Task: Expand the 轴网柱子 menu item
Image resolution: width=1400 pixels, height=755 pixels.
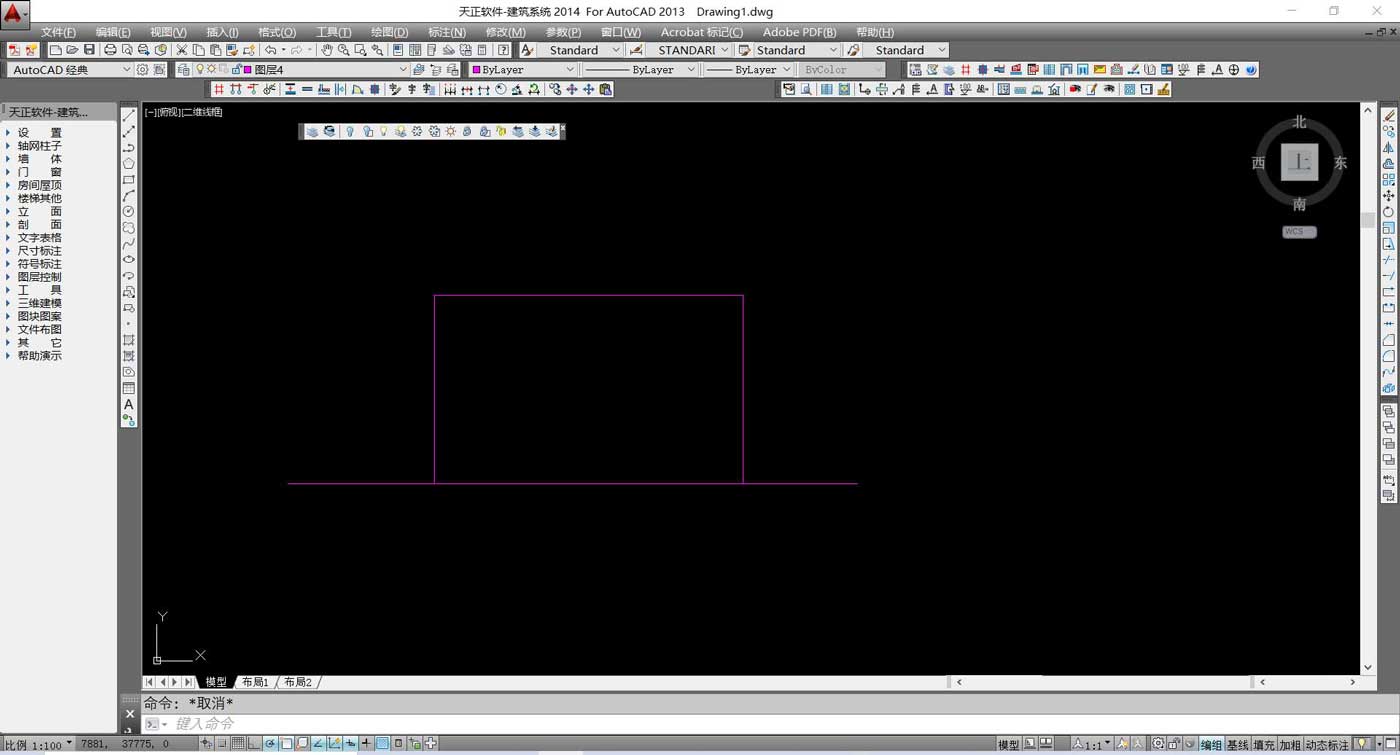Action: [39, 146]
